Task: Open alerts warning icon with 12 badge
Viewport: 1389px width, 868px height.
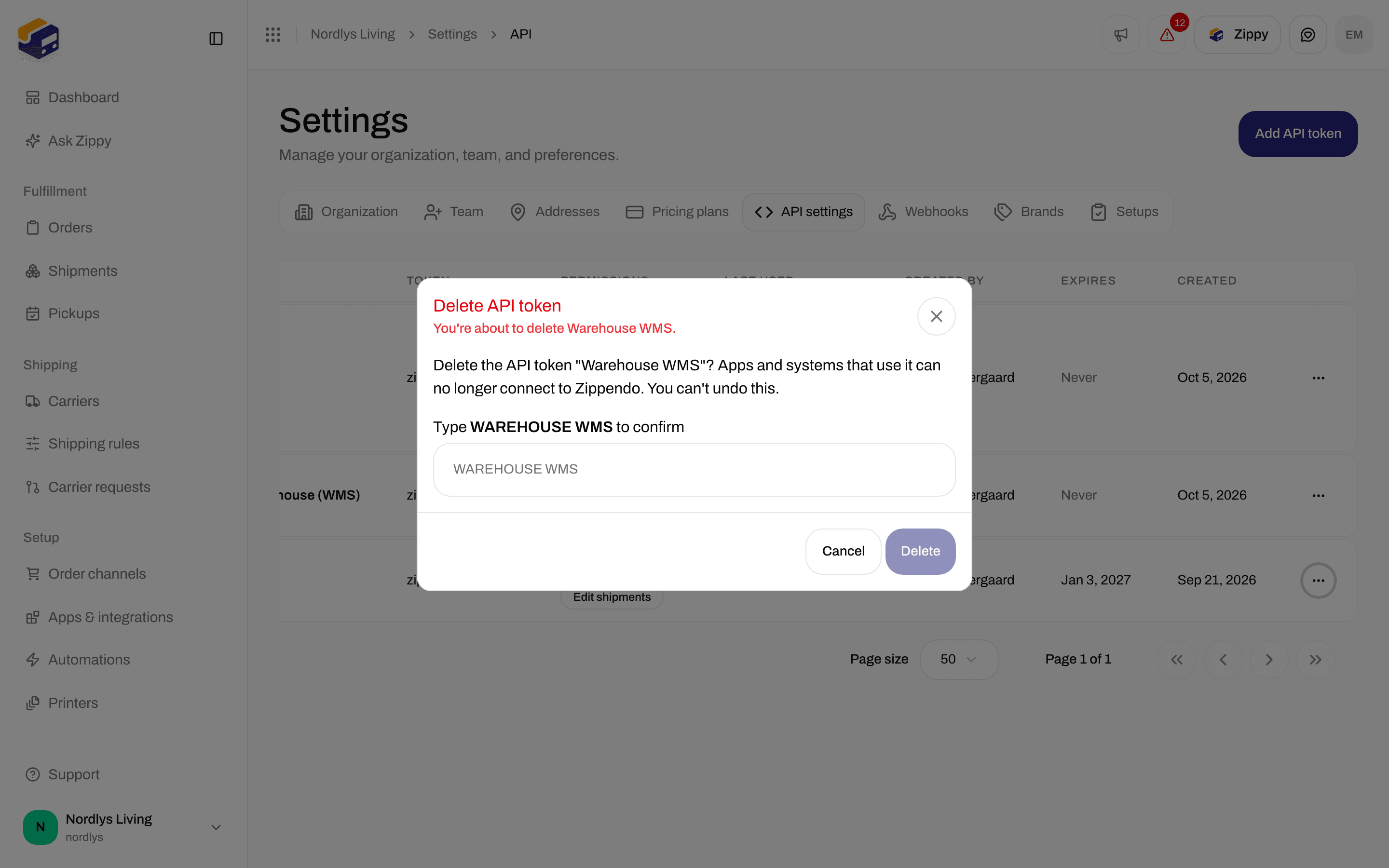Action: click(x=1167, y=34)
